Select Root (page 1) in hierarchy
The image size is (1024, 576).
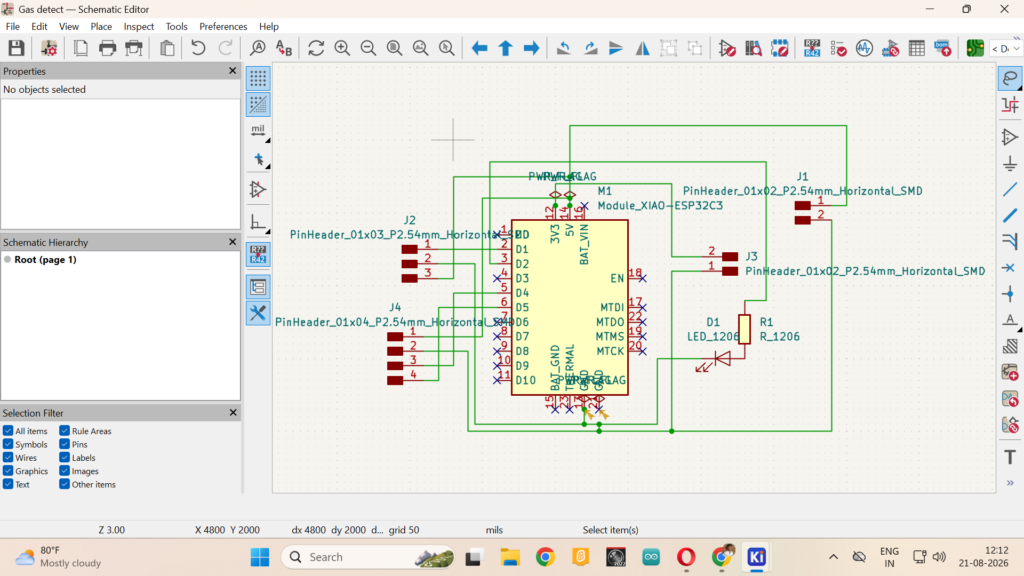[45, 259]
